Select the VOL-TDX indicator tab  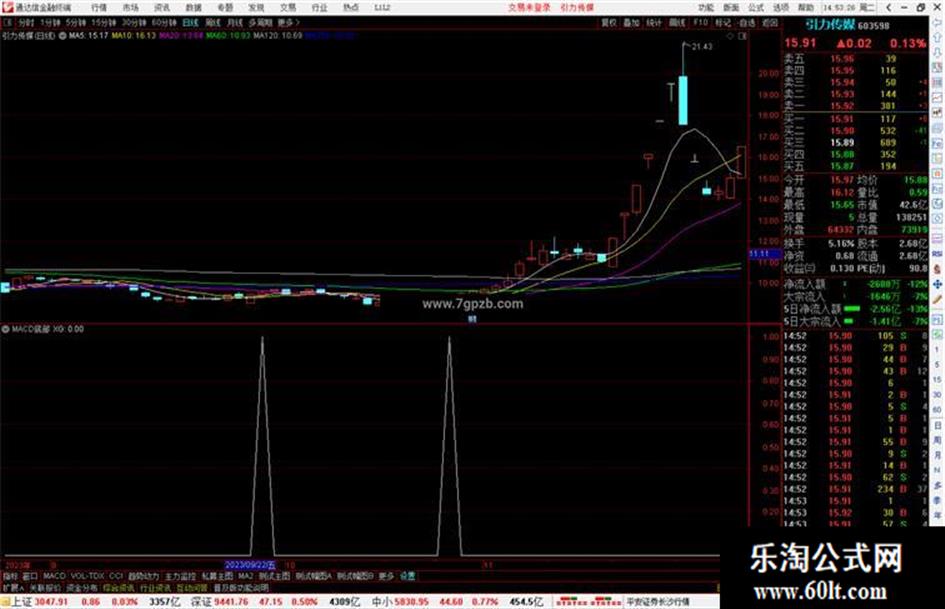click(87, 576)
